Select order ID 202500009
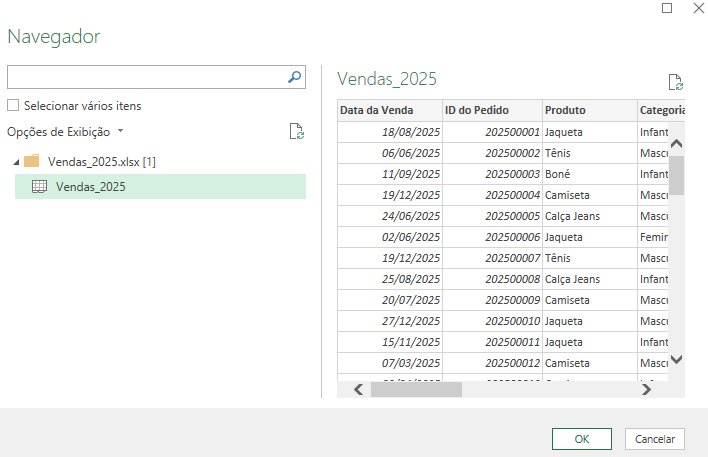This screenshot has height=457, width=708. 492,300
